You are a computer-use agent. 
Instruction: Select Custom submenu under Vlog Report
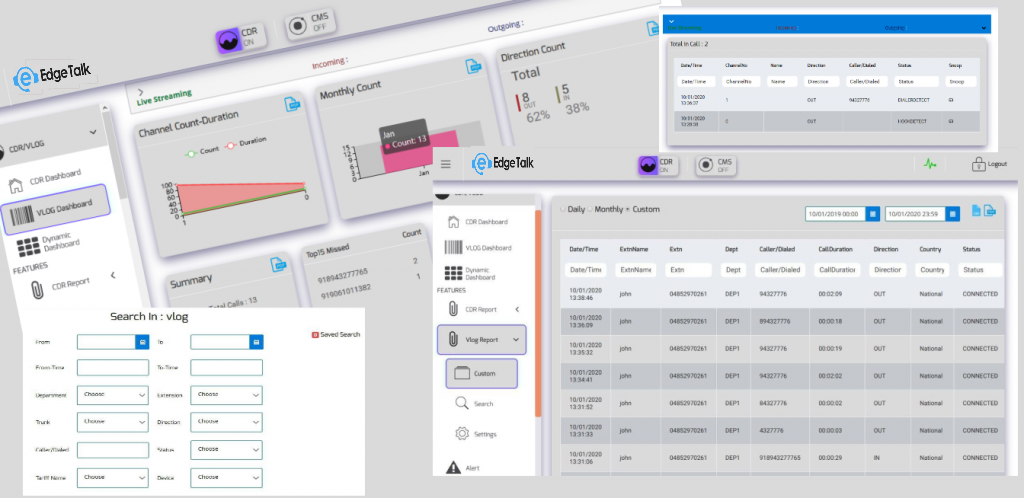[482, 373]
